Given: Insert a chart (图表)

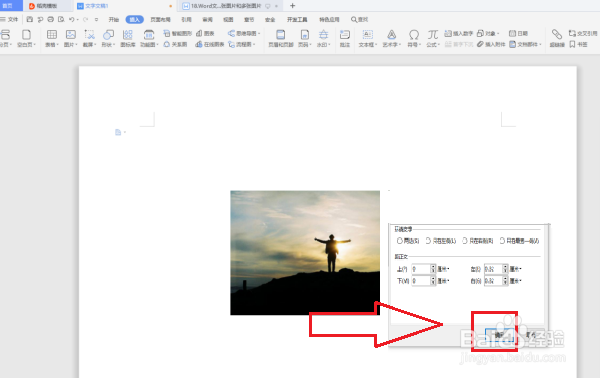Looking at the screenshot, I should (205, 33).
